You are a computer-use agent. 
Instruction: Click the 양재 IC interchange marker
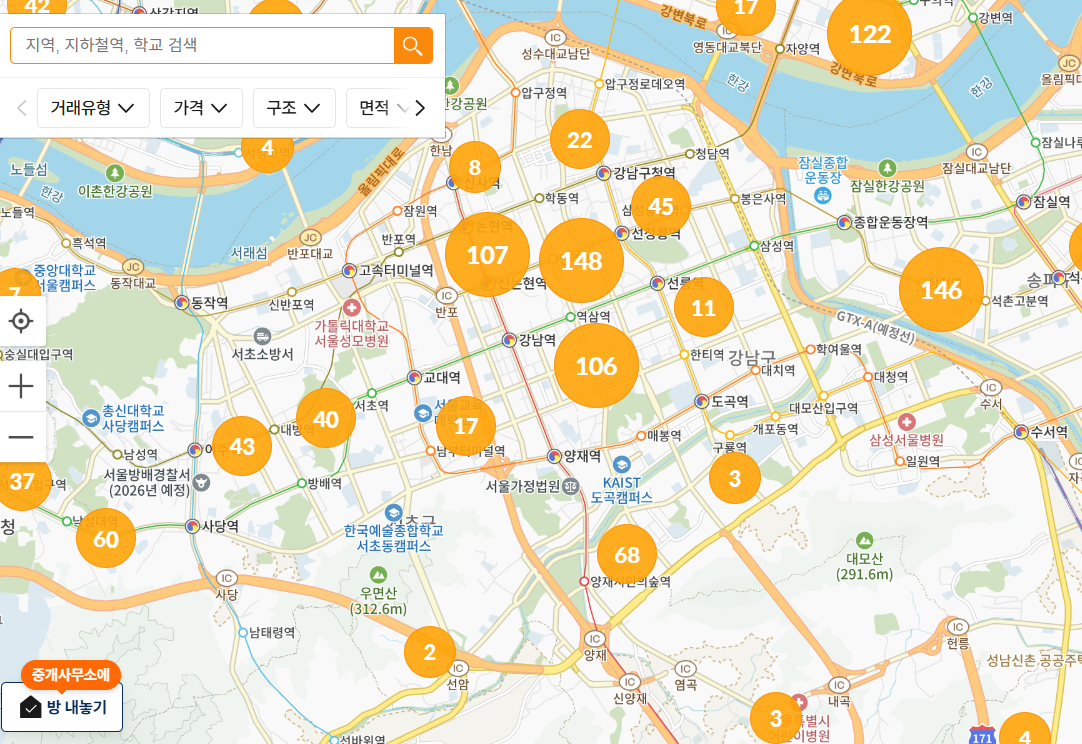[594, 639]
